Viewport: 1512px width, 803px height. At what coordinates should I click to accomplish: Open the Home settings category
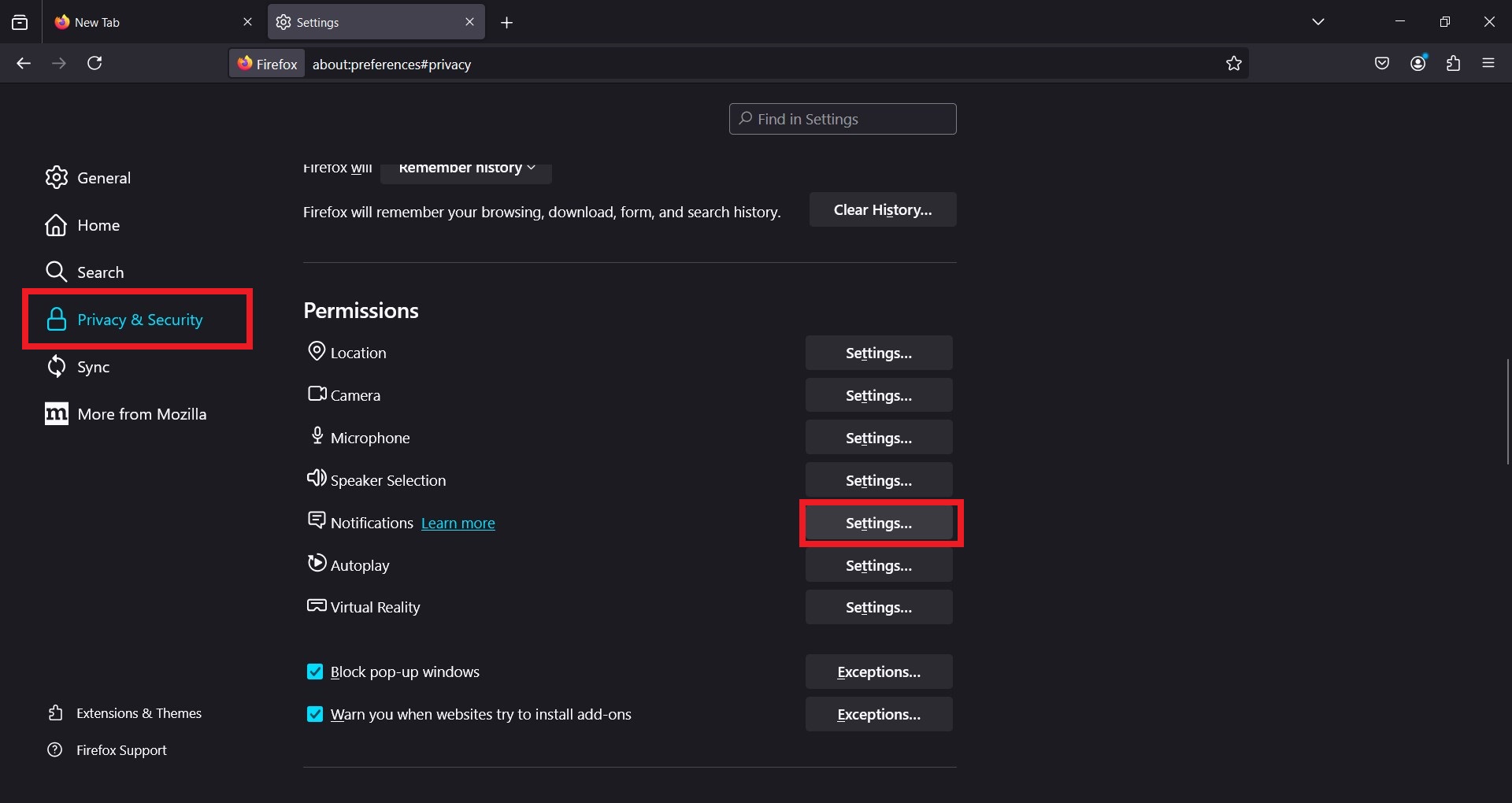(83, 225)
